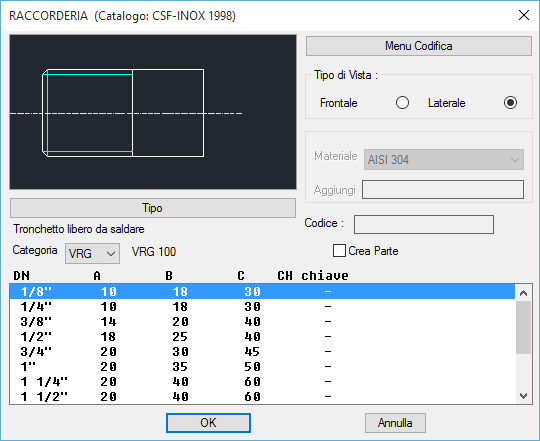Click the Codice input field

tap(424, 224)
